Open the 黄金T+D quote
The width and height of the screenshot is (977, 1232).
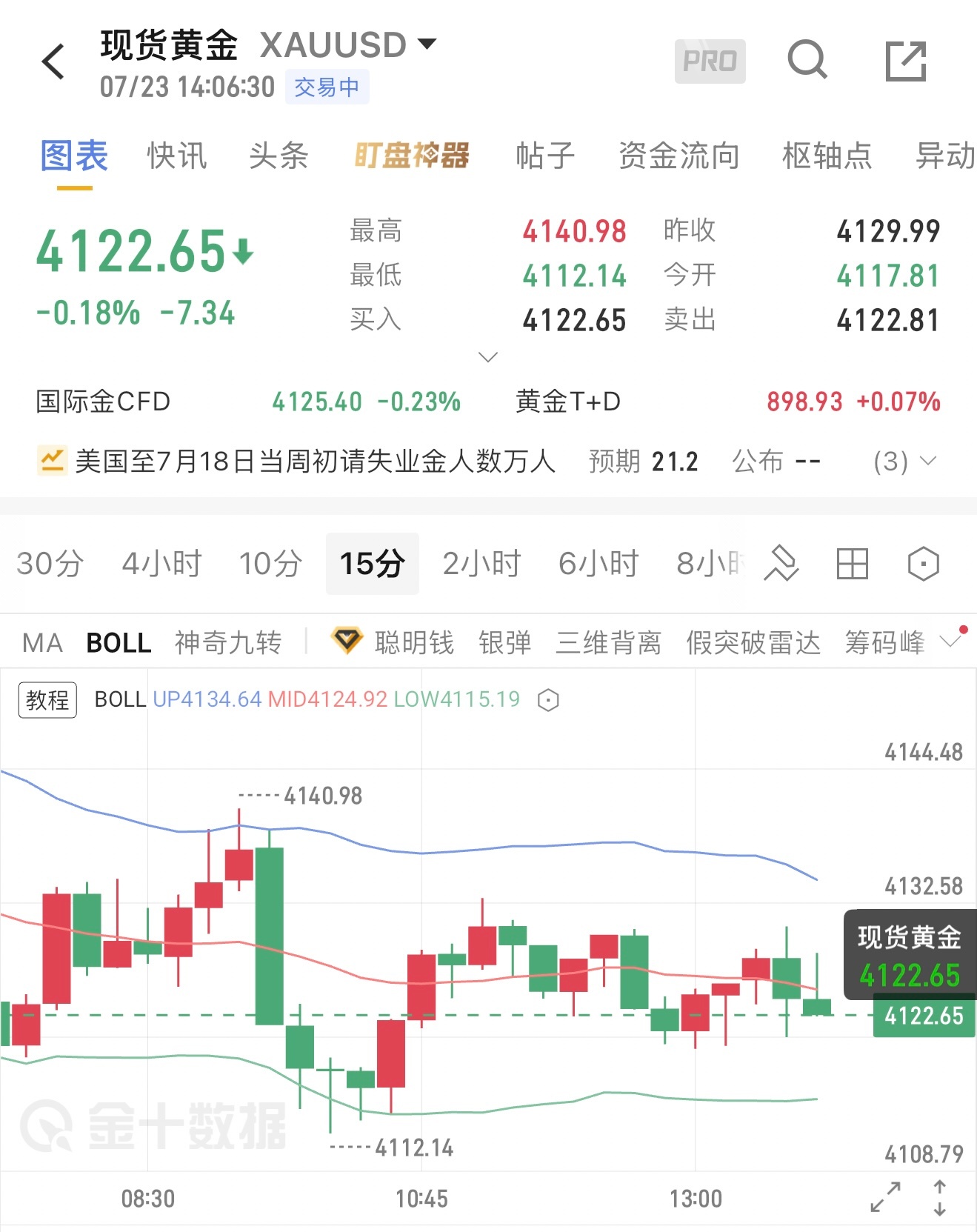point(727,402)
